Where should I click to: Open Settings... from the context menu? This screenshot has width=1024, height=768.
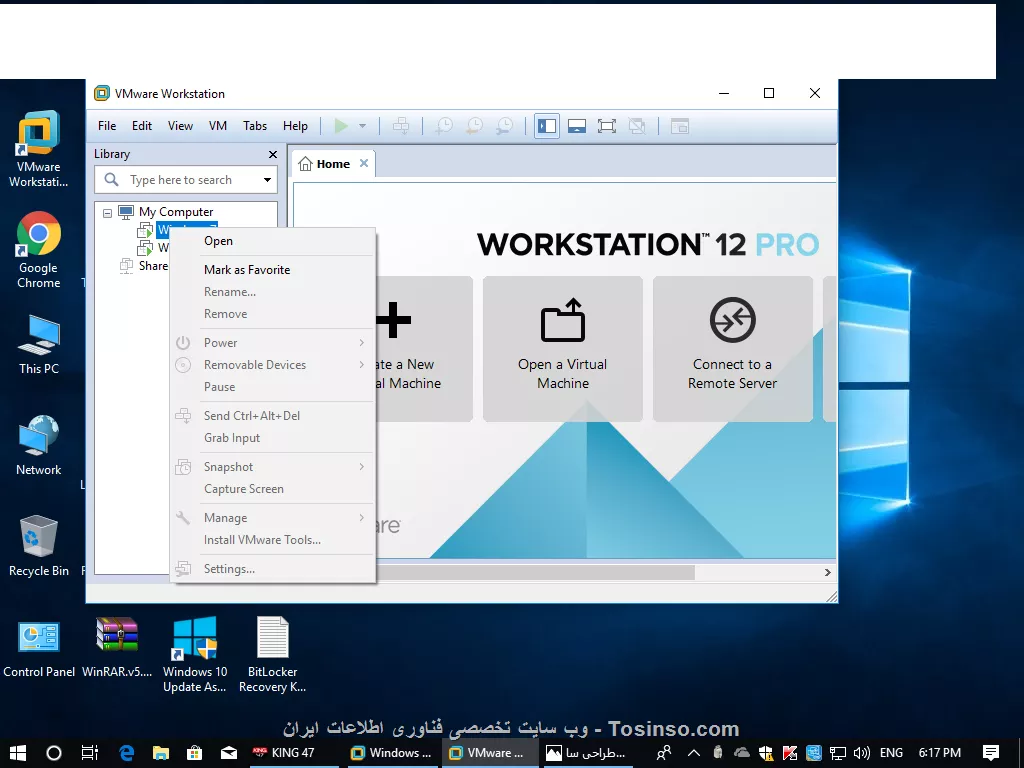(272, 569)
